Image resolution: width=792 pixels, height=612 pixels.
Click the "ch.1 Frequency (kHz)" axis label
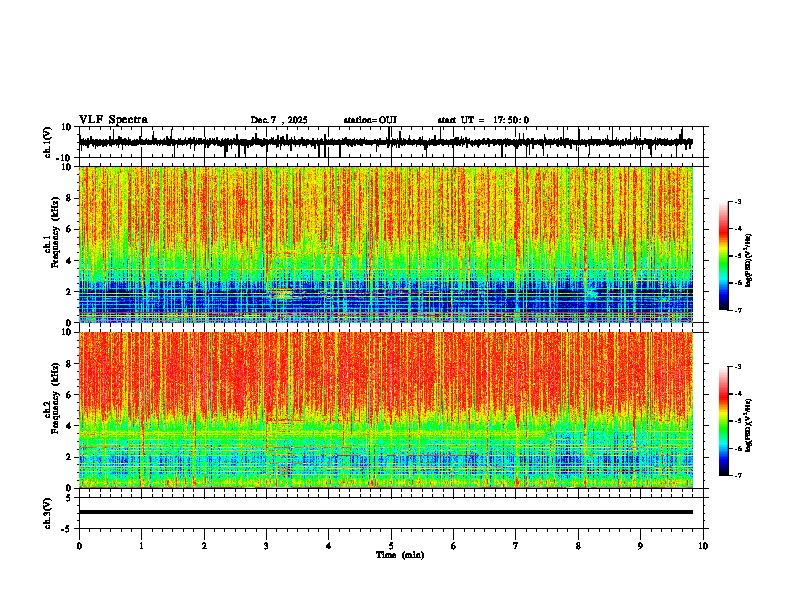[x=51, y=244]
